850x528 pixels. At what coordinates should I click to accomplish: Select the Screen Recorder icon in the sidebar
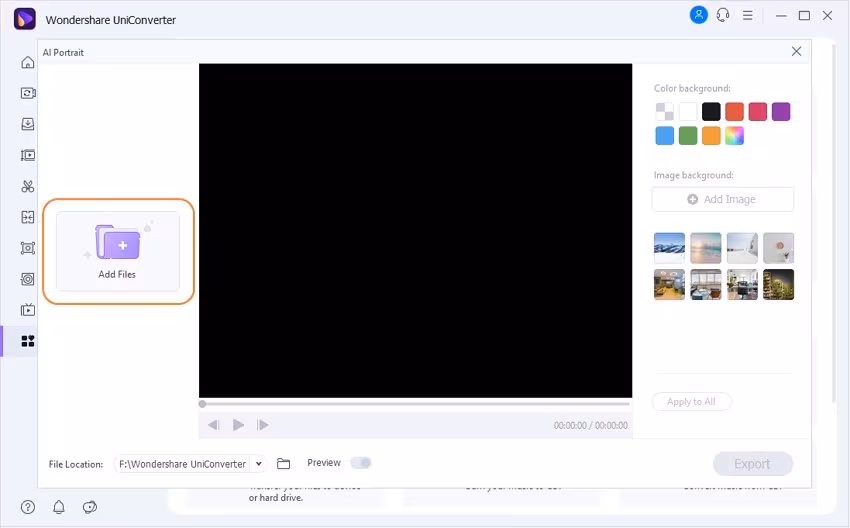[x=28, y=248]
